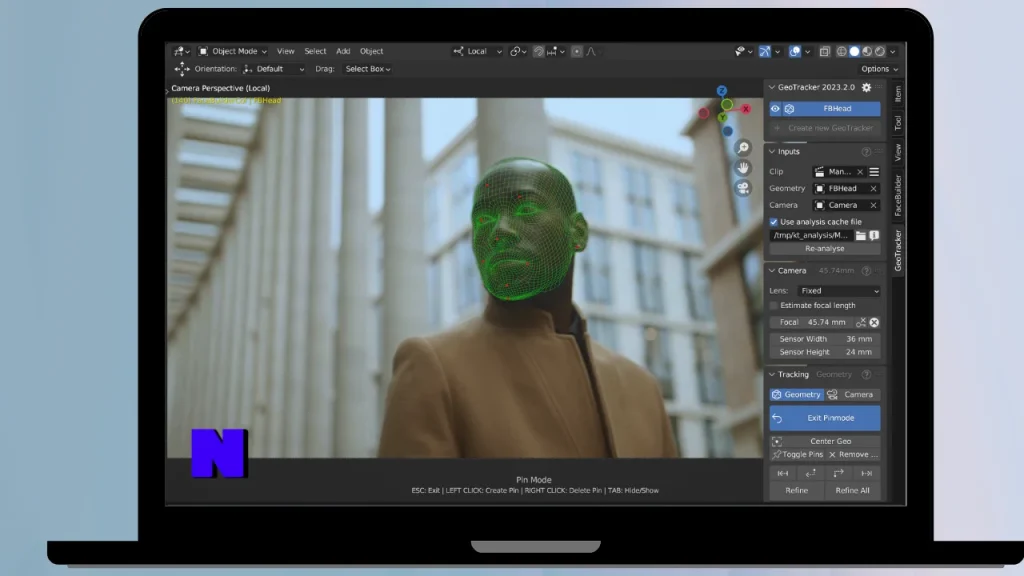Open the pivot point link icon dropdown

(x=518, y=51)
